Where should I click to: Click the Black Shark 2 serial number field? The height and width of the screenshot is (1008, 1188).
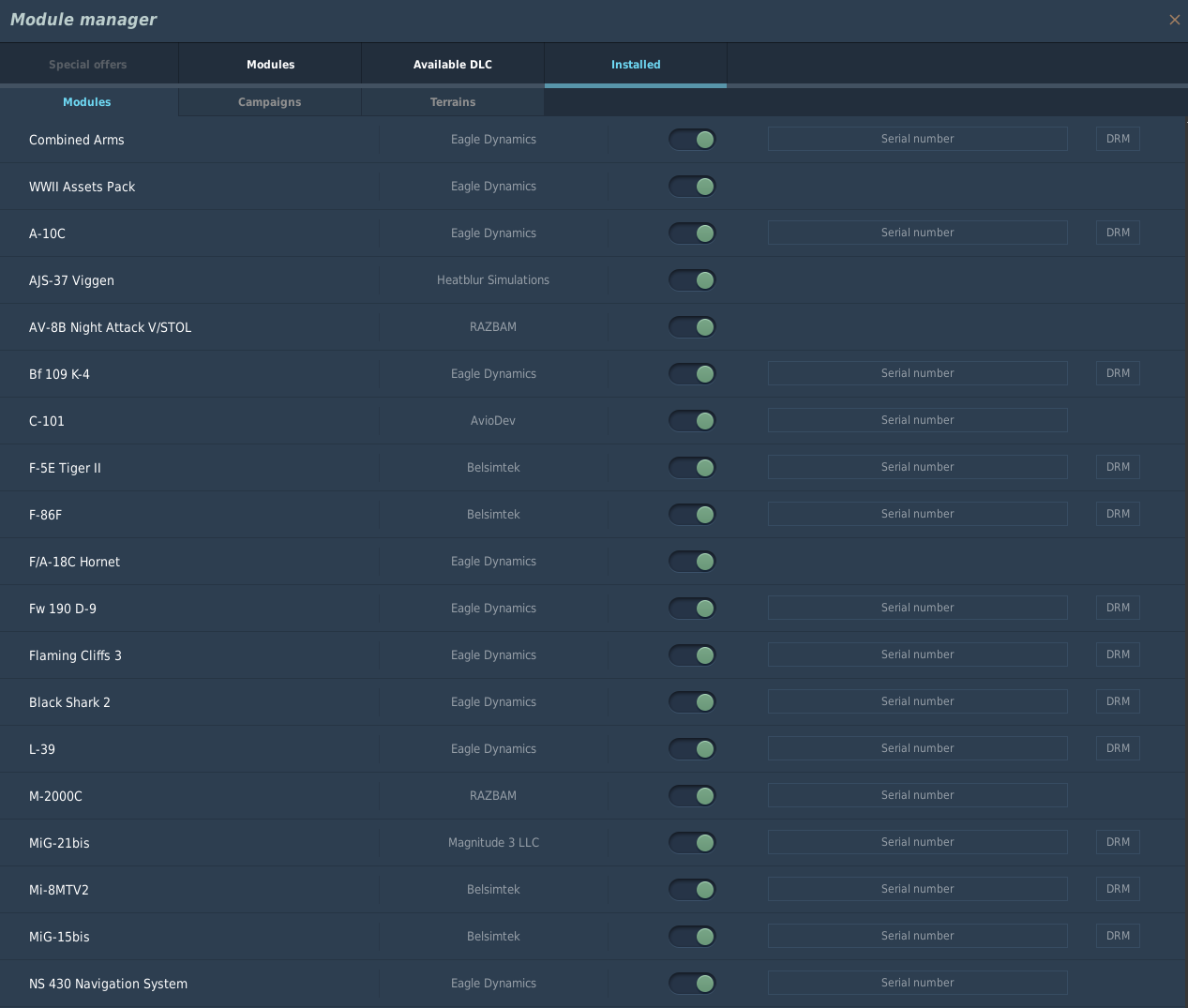point(917,701)
